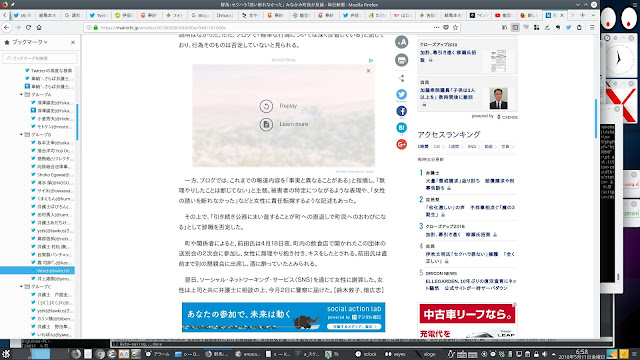
Task: Go back to the previous page
Action: 7,27
